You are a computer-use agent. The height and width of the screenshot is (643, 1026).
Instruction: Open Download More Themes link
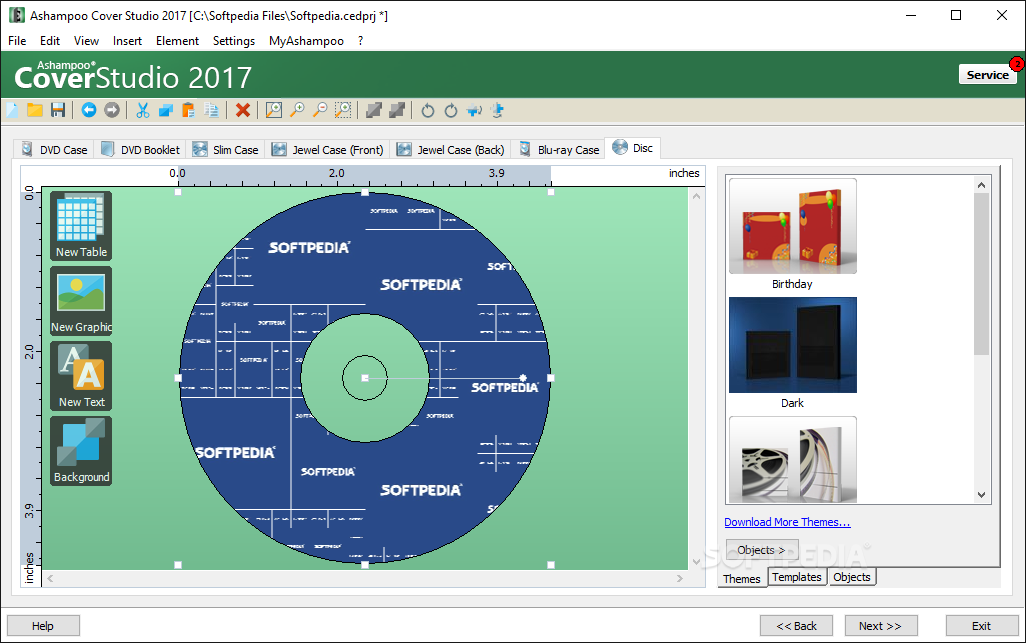pyautogui.click(x=787, y=522)
